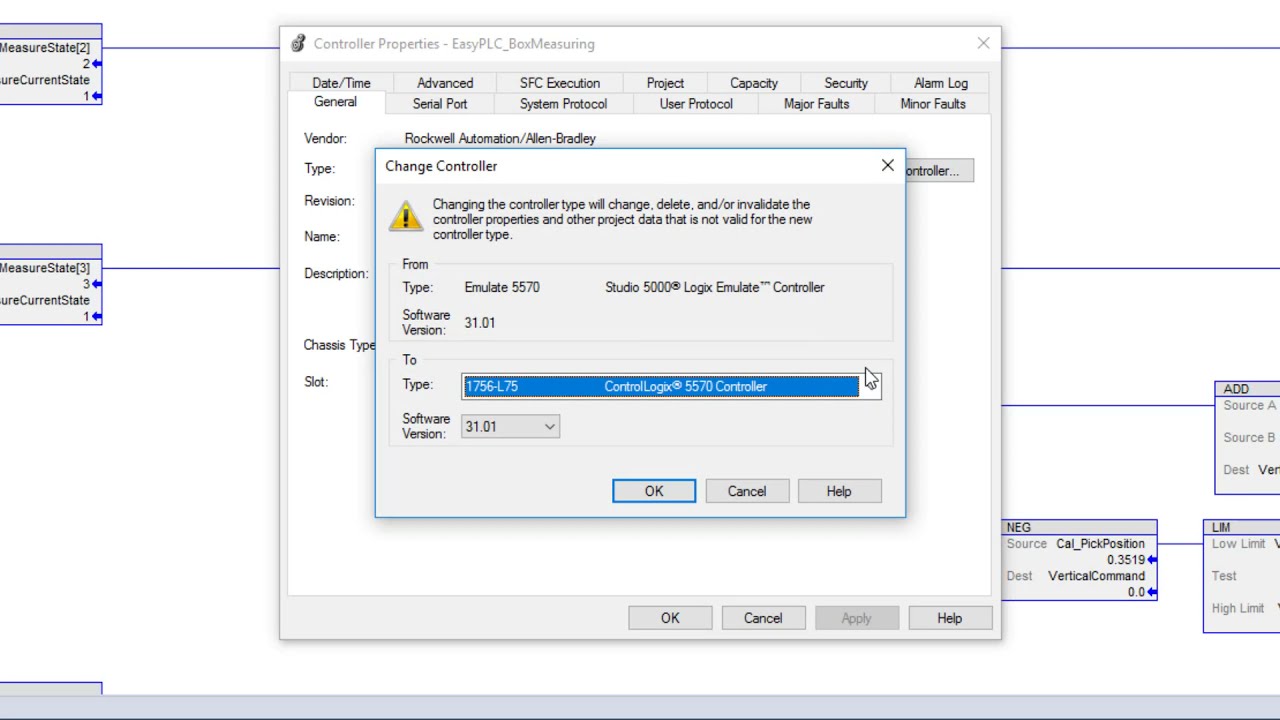Screen dimensions: 1280x720
Task: Click Help in Controller Properties window
Action: tap(950, 618)
